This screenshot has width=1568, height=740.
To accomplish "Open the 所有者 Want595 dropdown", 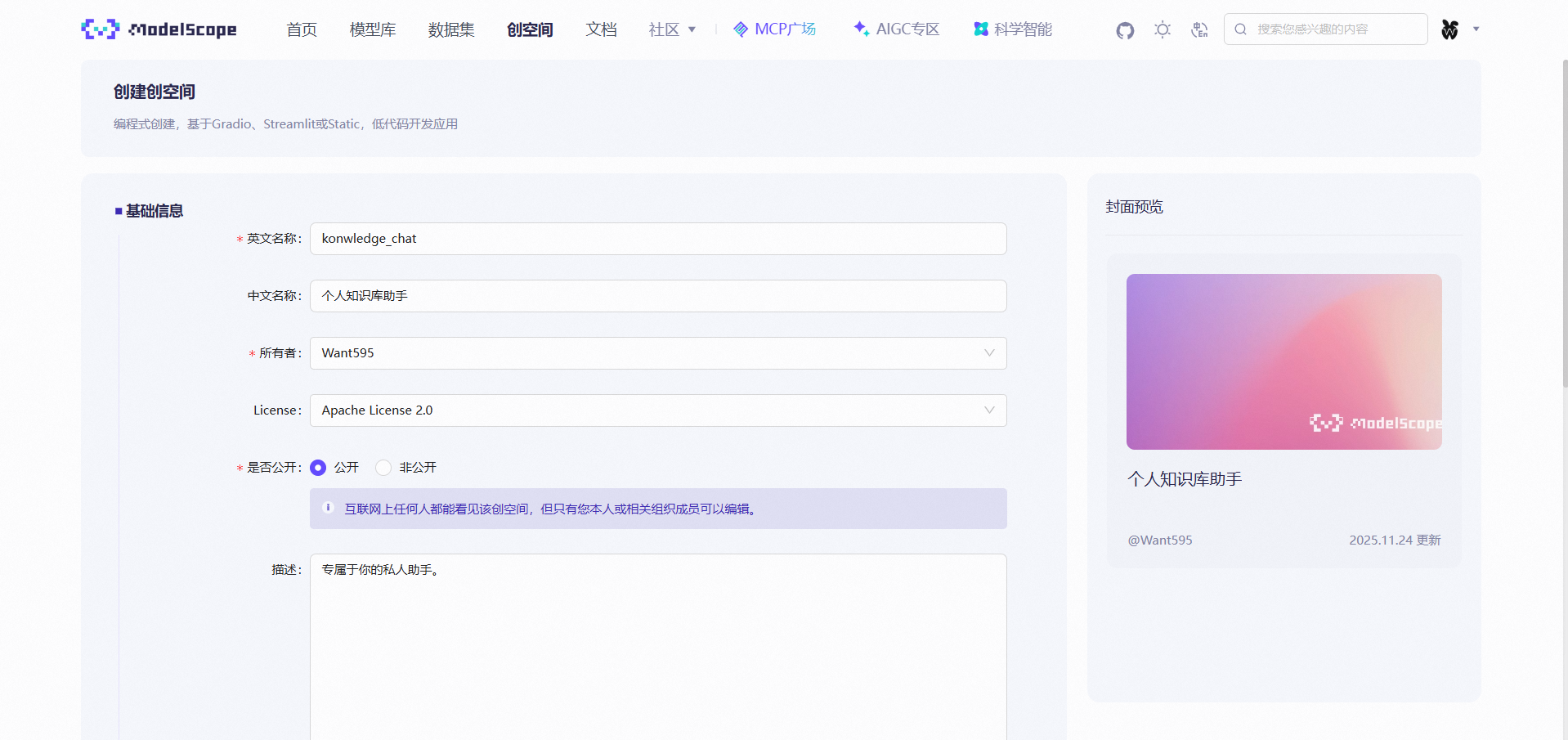I will pyautogui.click(x=658, y=353).
